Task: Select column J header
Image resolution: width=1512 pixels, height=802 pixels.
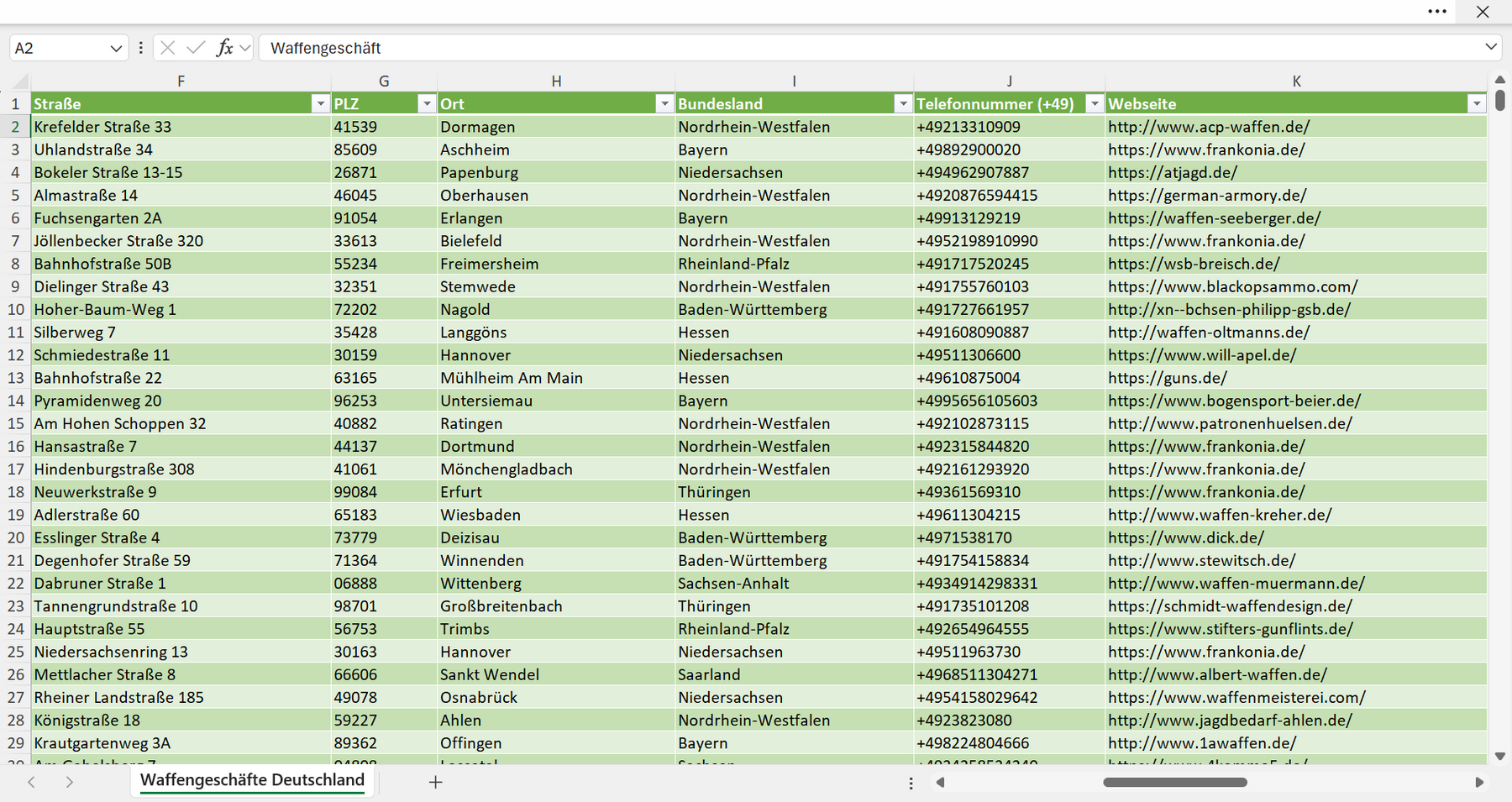Action: pos(1009,81)
